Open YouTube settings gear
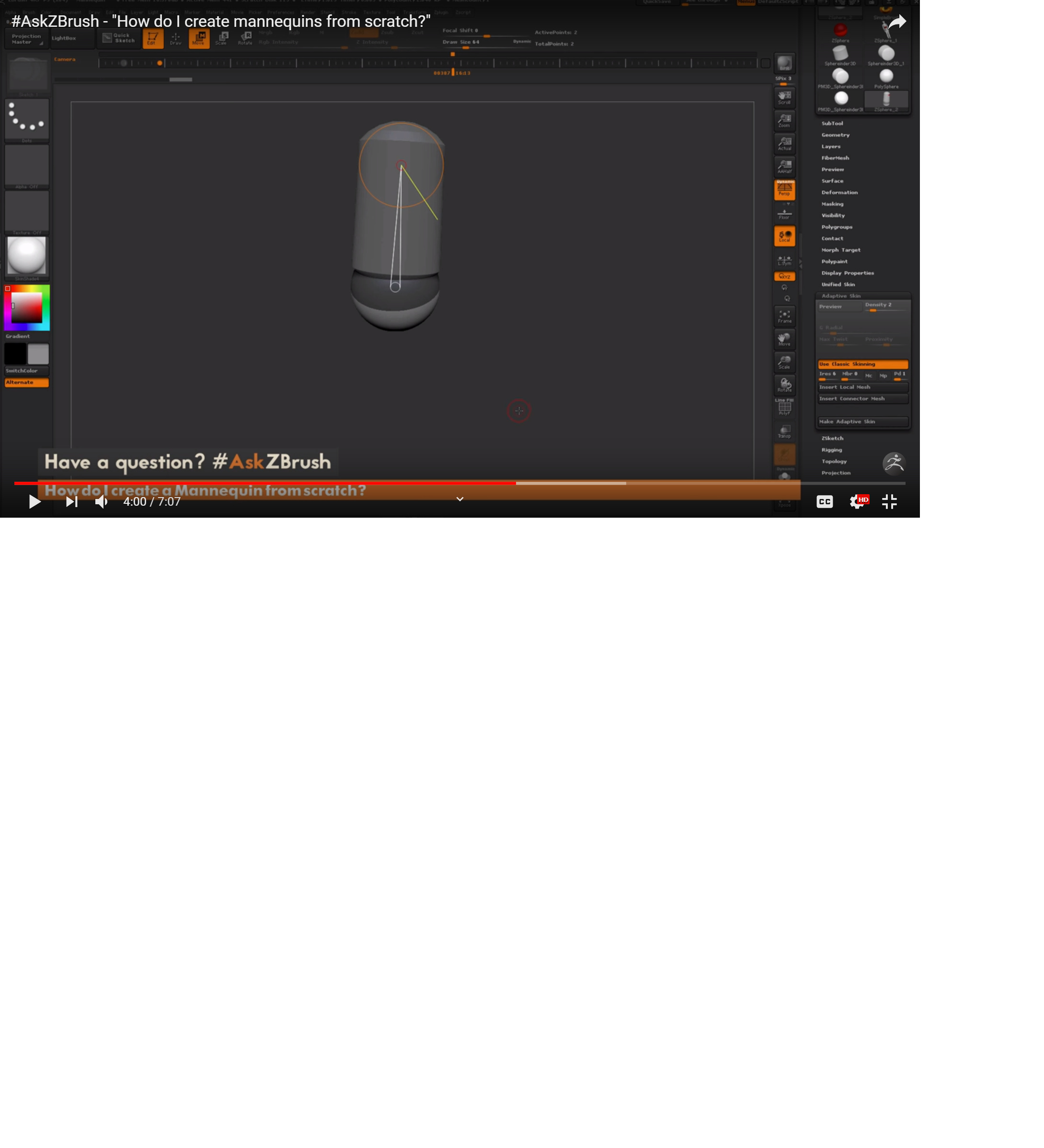Viewport: 1044px width, 1148px height. (857, 502)
